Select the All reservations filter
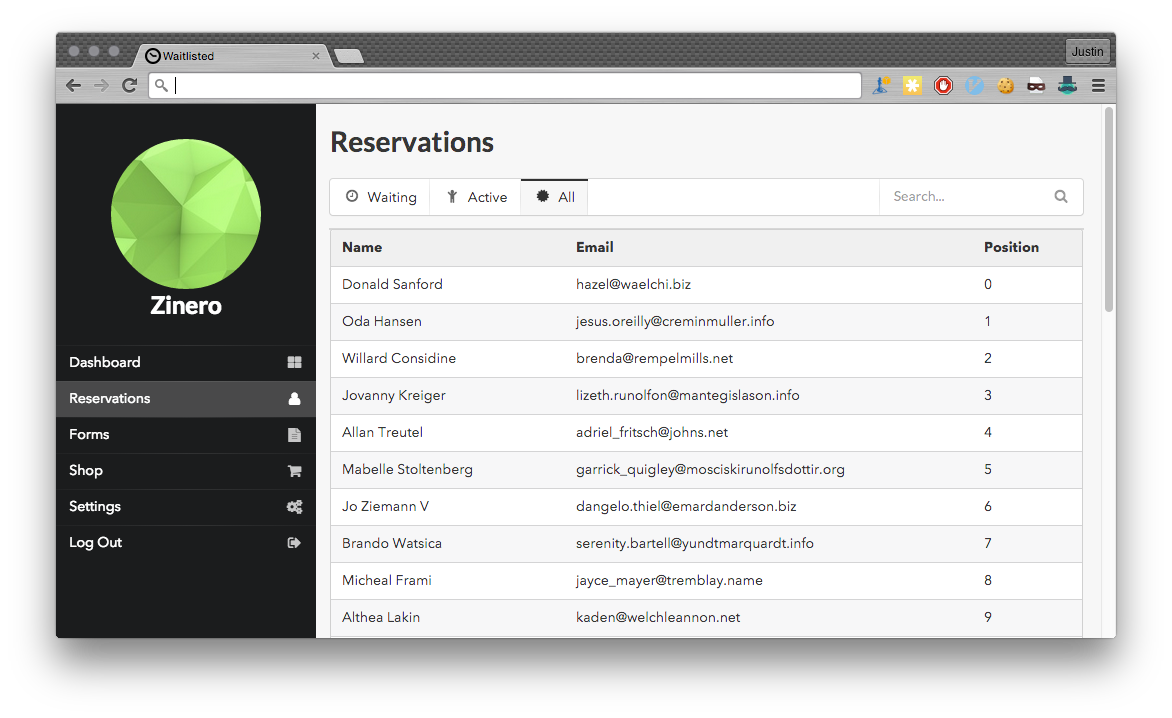The height and width of the screenshot is (718, 1172). 554,196
